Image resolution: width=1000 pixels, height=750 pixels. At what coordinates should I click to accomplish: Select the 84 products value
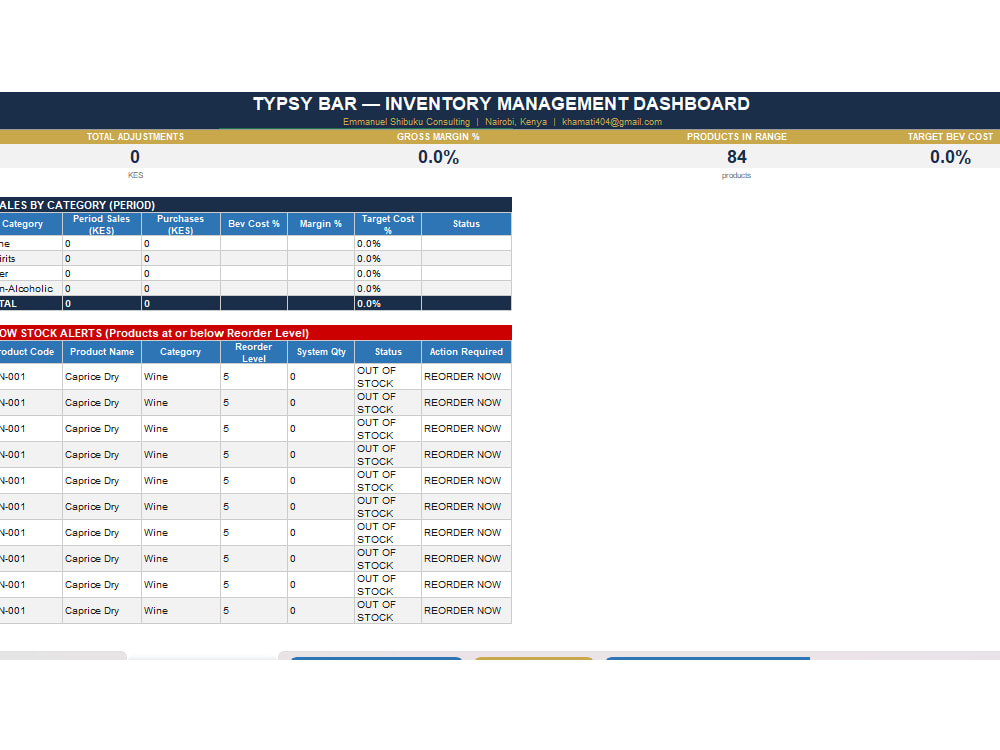pyautogui.click(x=737, y=157)
